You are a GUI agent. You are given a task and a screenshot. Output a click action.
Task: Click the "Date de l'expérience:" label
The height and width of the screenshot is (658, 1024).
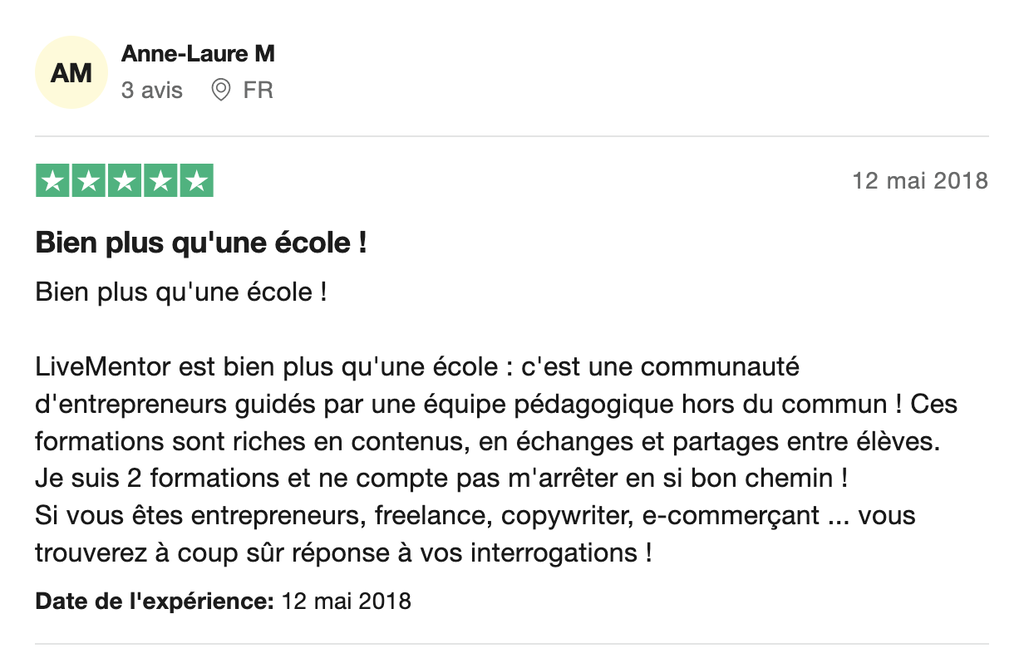(x=155, y=601)
